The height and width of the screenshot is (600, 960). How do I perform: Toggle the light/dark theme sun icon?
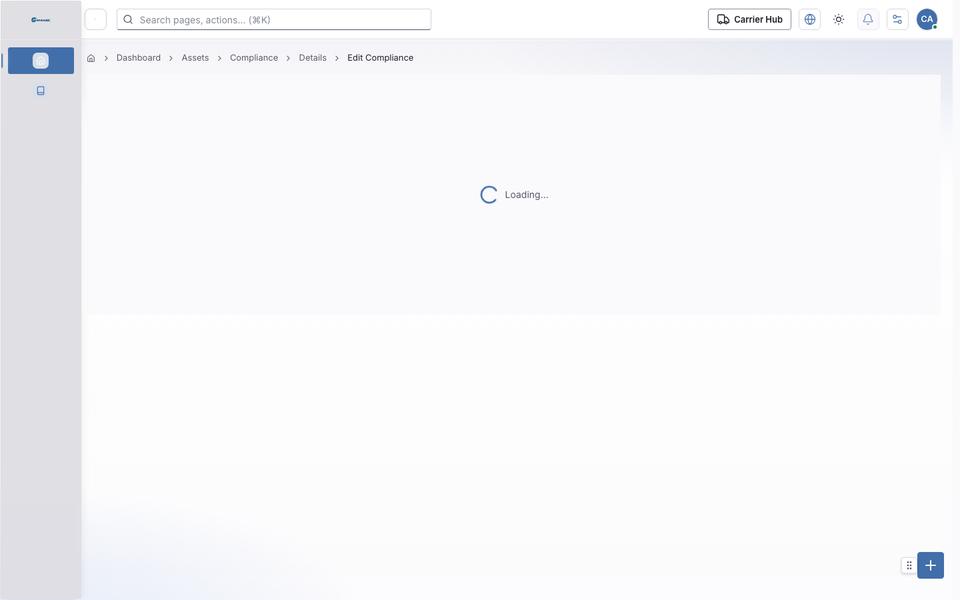click(x=839, y=20)
